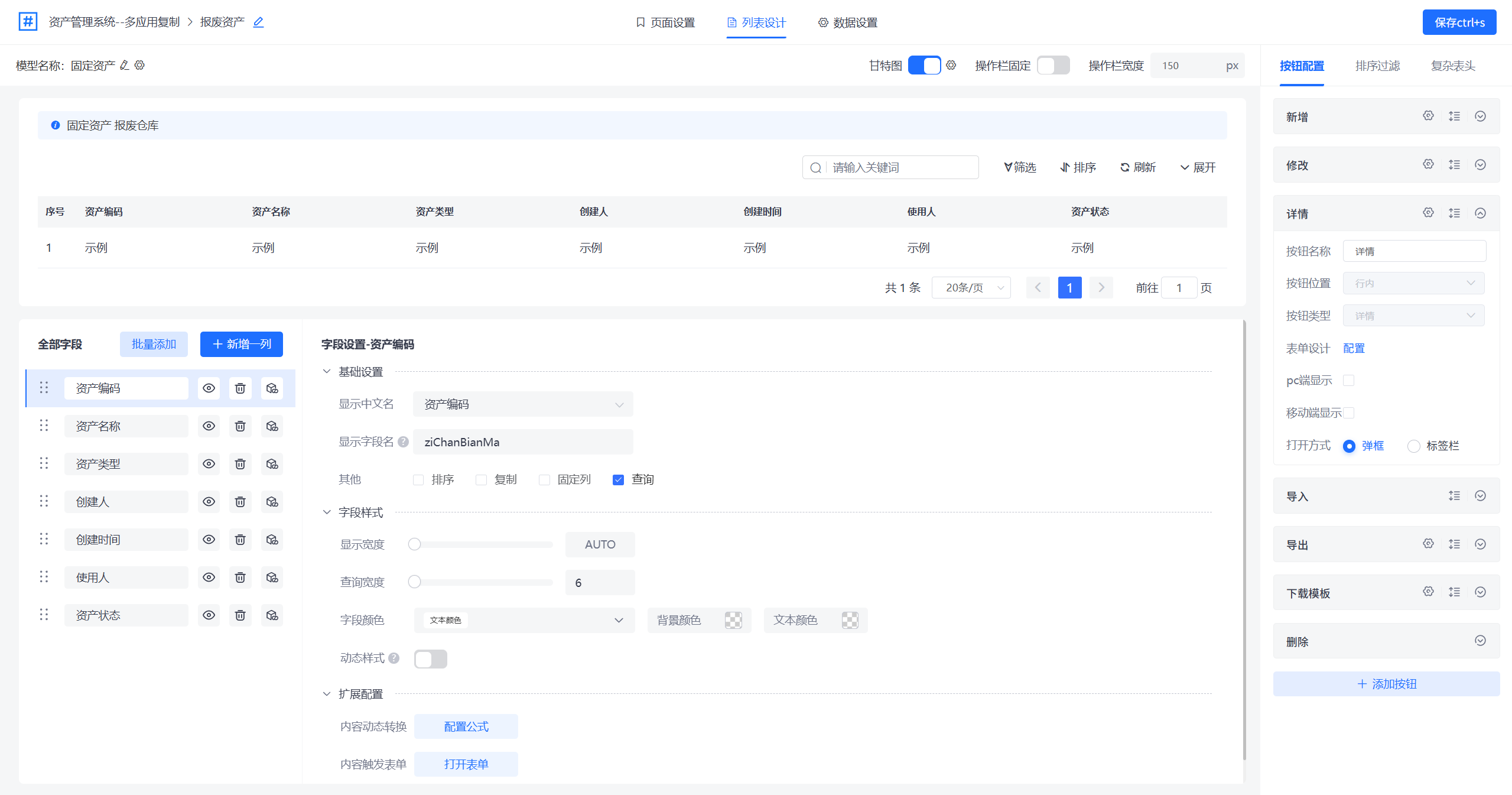Collapse the 字段样式 section
The height and width of the screenshot is (795, 1512).
(x=327, y=512)
